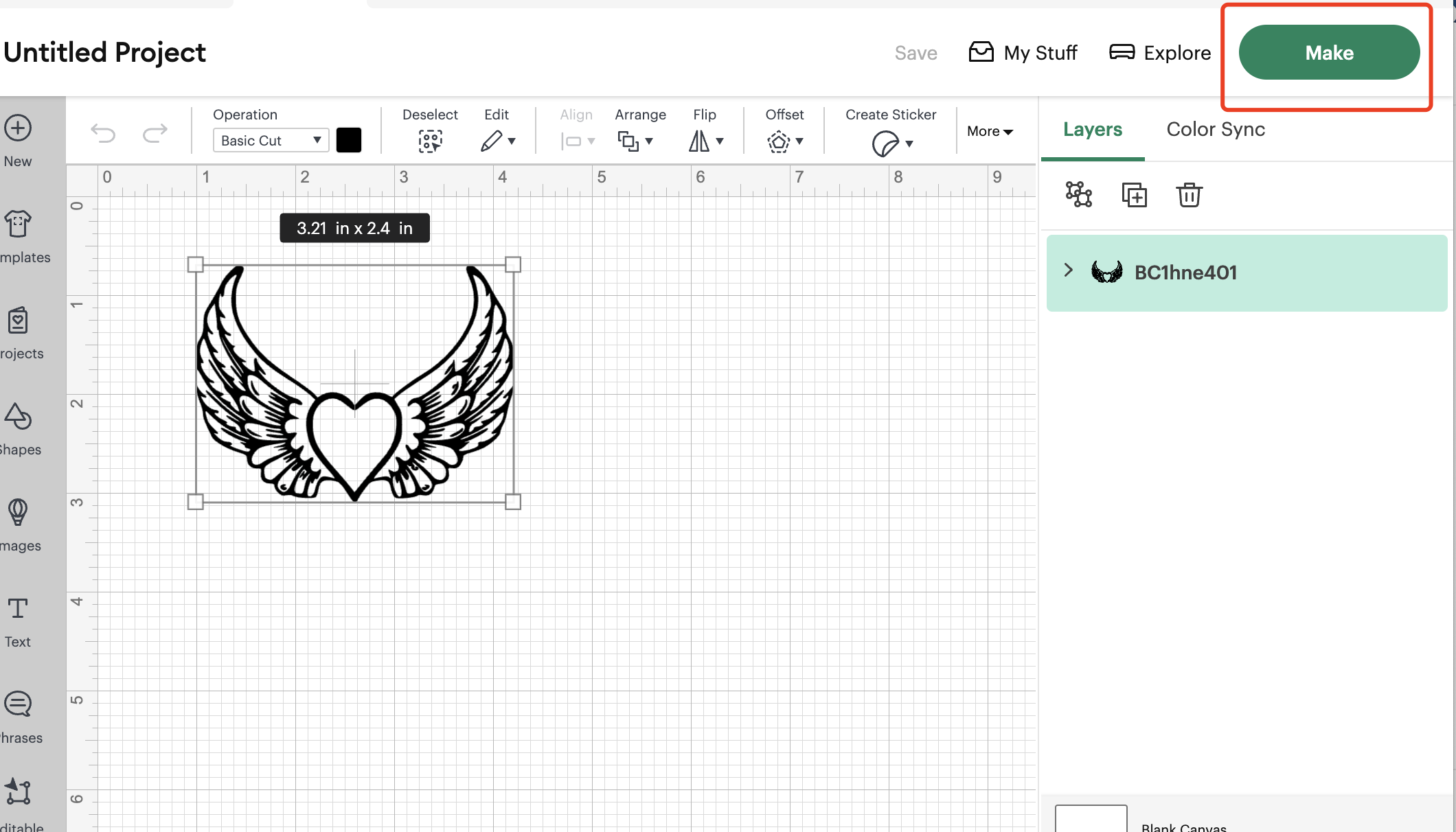1456x832 pixels.
Task: Expand the BC1hne401 layer chevron
Action: pyautogui.click(x=1068, y=270)
